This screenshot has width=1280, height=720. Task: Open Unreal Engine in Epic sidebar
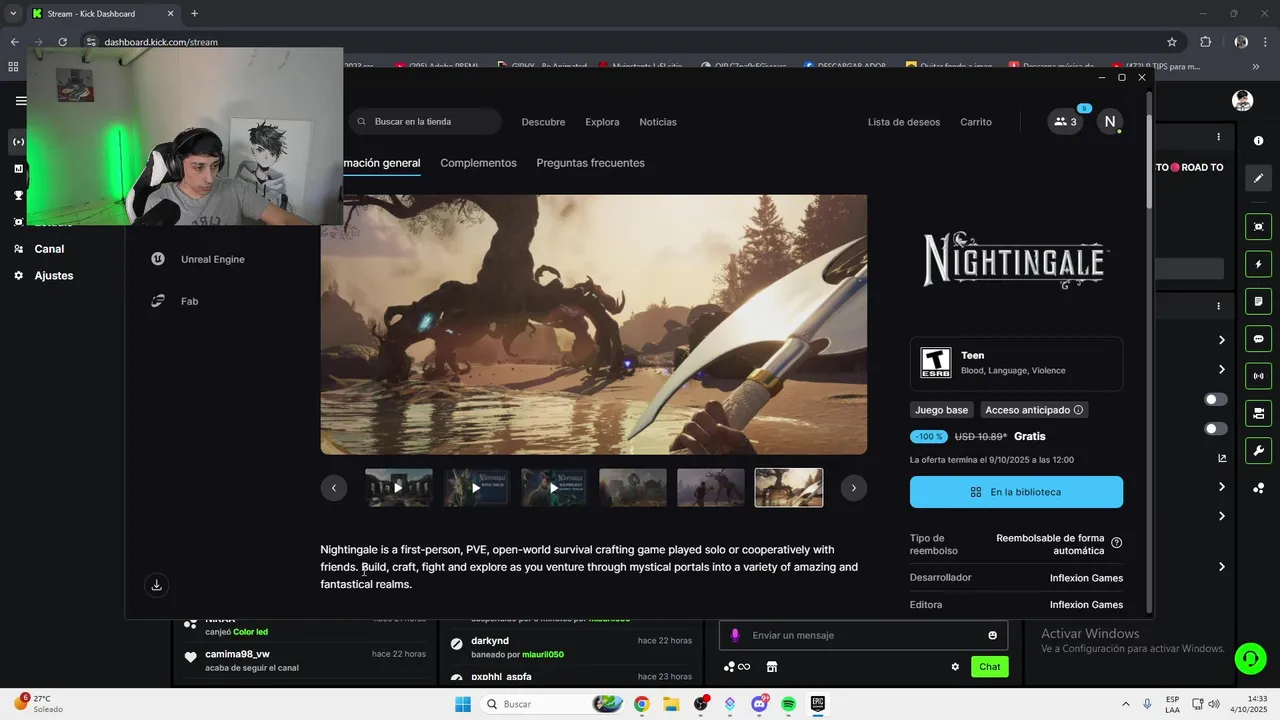(198, 259)
